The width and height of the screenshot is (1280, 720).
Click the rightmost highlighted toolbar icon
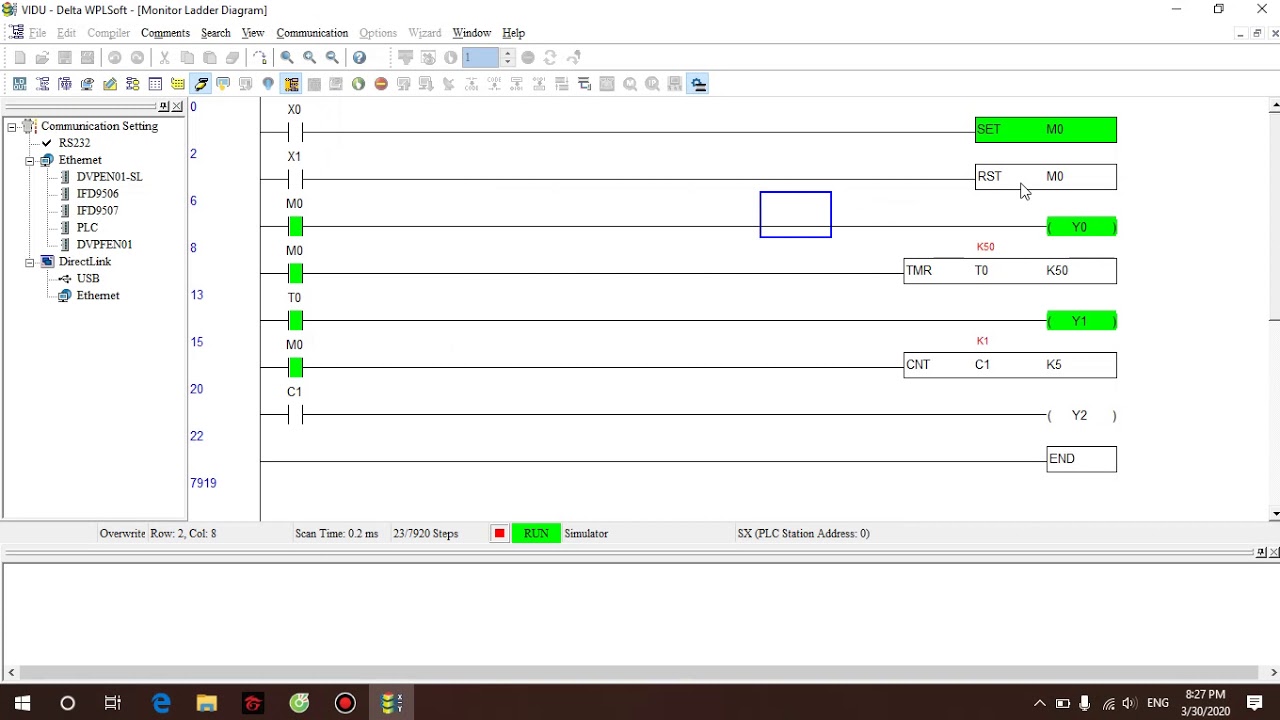[x=699, y=84]
